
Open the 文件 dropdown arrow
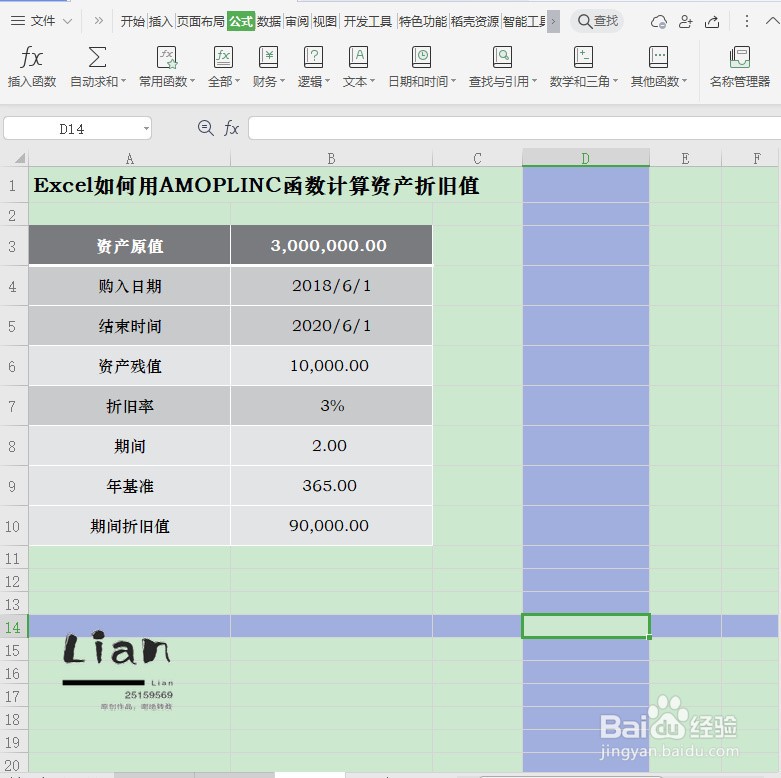coord(67,21)
